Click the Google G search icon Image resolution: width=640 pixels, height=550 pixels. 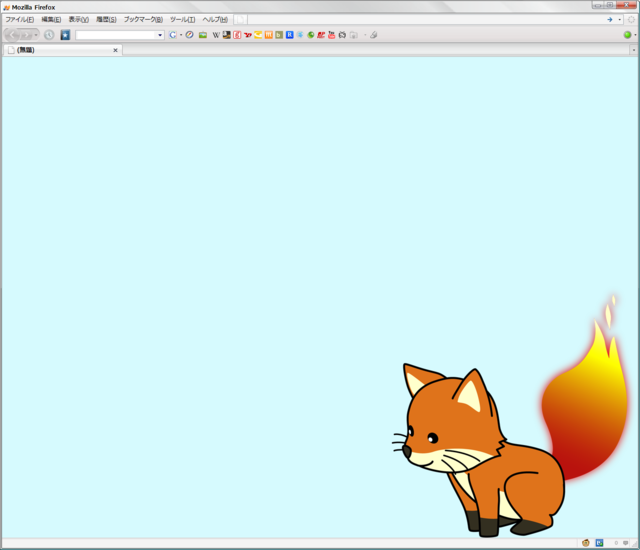[x=173, y=35]
